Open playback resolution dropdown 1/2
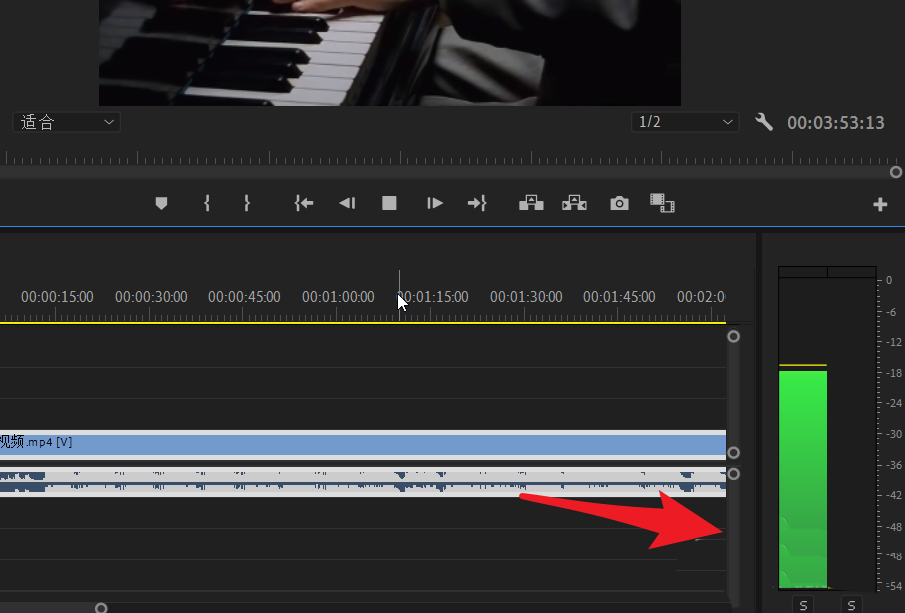 click(685, 122)
